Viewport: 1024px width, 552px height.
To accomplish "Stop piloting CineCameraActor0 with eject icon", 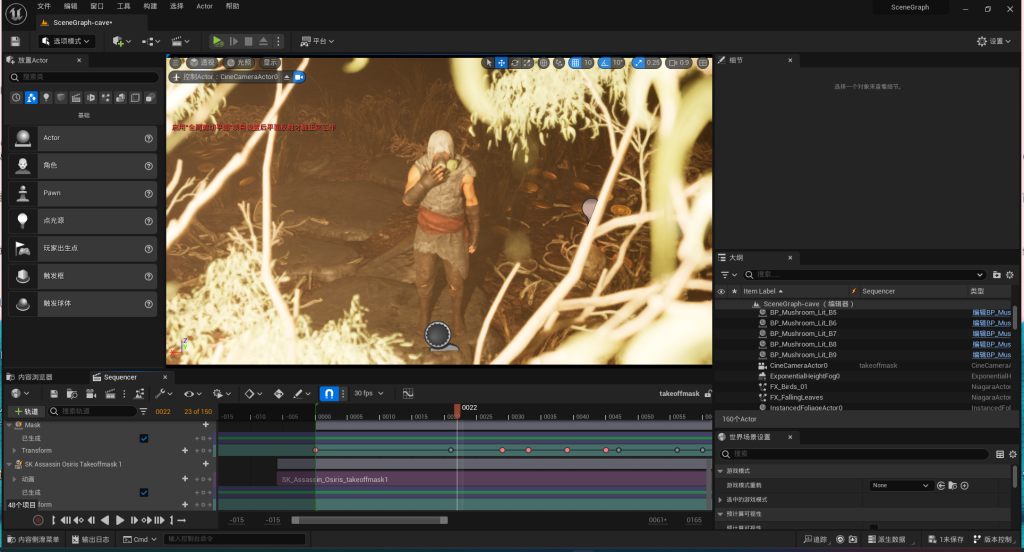I will point(286,77).
